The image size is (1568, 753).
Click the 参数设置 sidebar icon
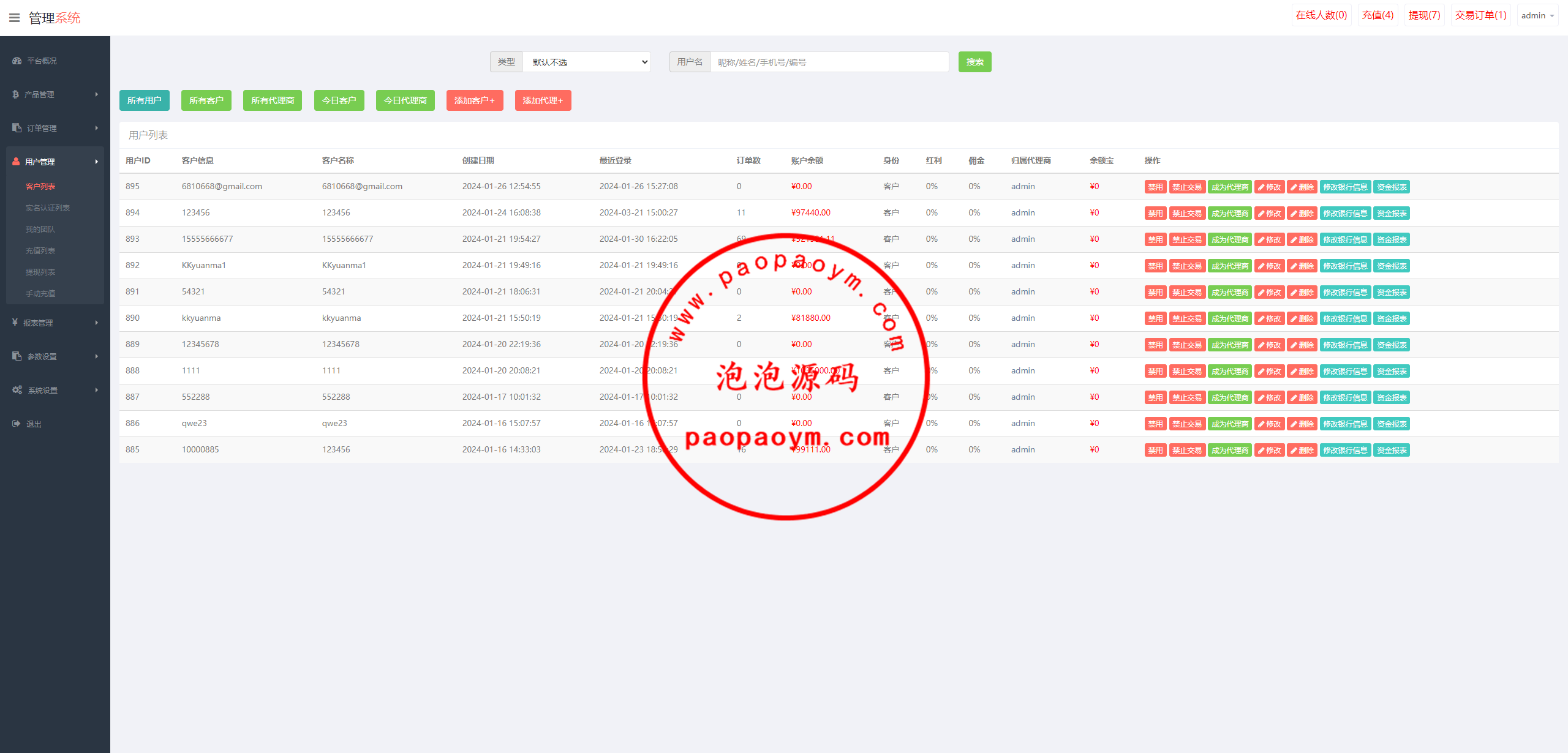[17, 356]
